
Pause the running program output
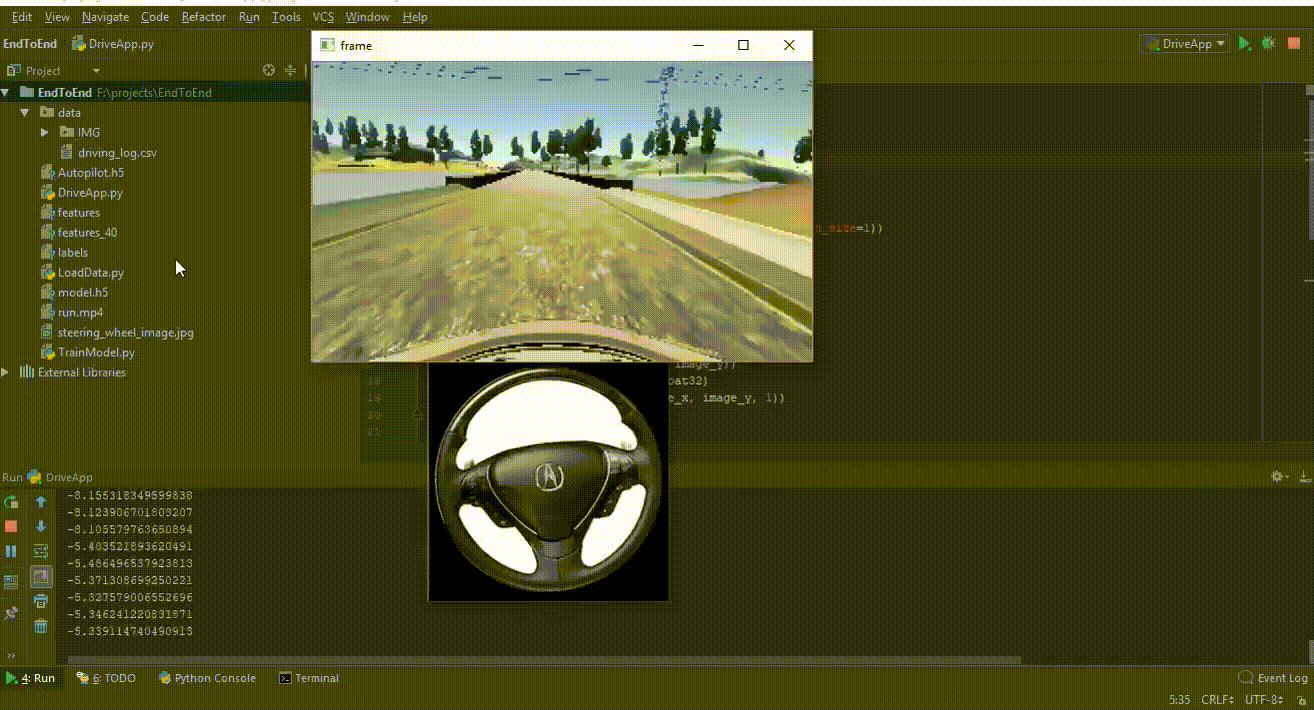click(11, 551)
